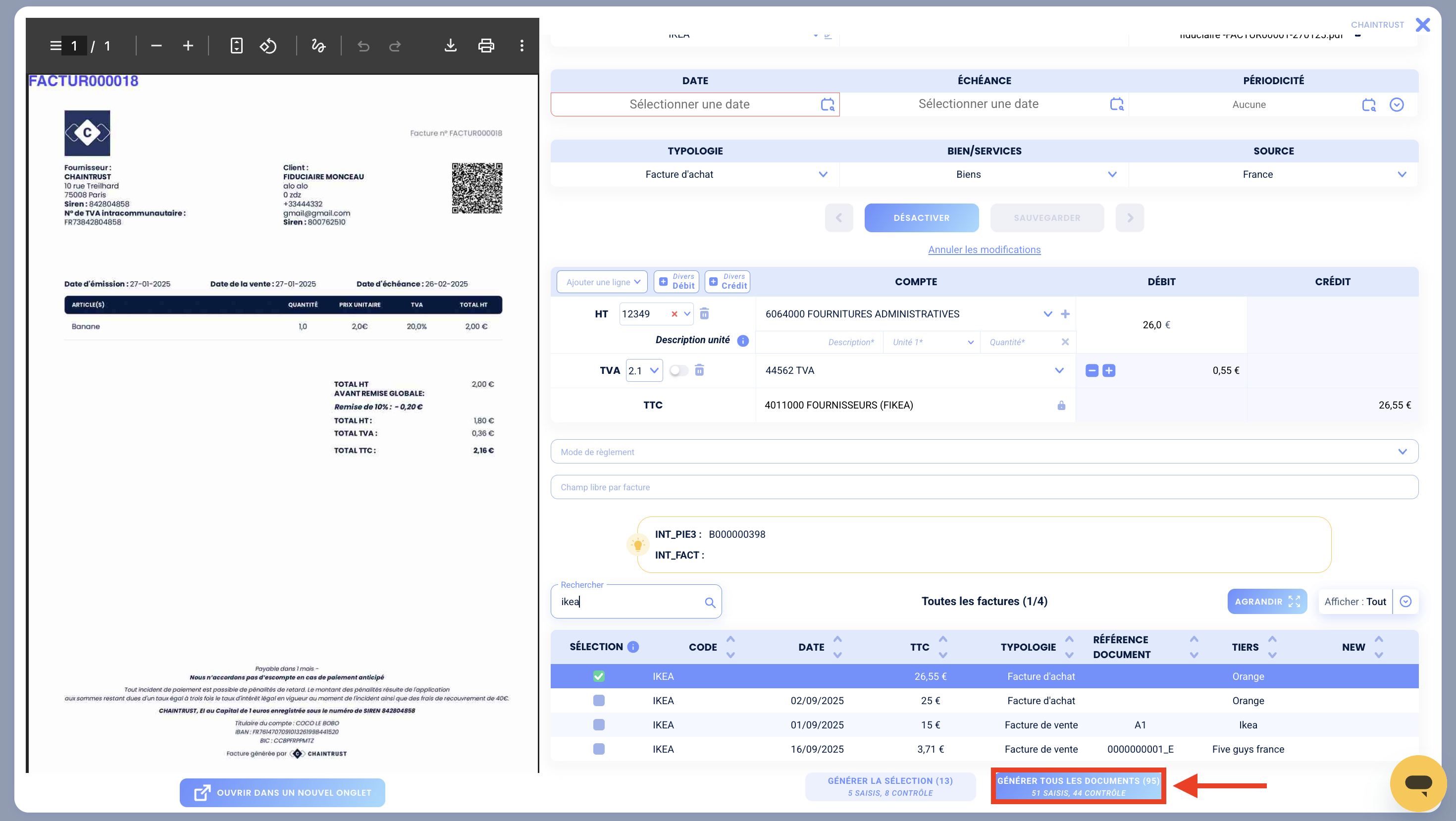Delete the TVA line with trash icon
The image size is (1456, 821).
click(699, 370)
